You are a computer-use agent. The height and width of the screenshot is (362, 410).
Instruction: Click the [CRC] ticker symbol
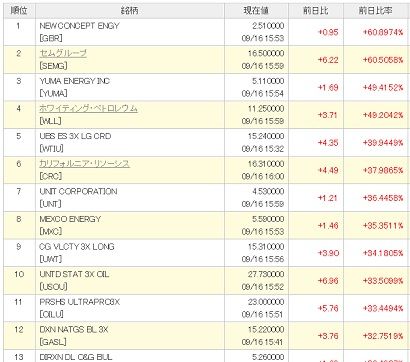click(50, 177)
